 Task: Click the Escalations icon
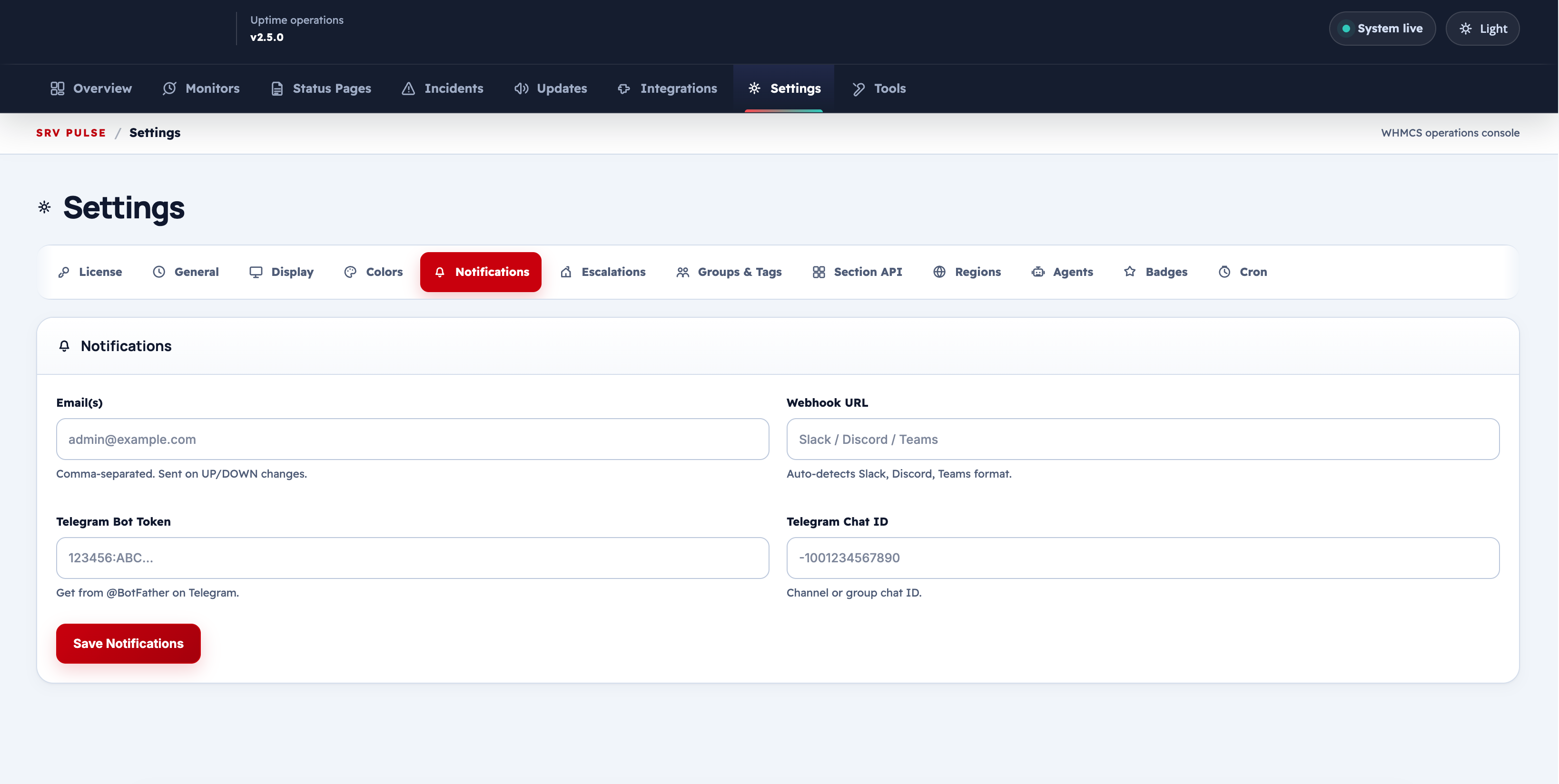(566, 272)
